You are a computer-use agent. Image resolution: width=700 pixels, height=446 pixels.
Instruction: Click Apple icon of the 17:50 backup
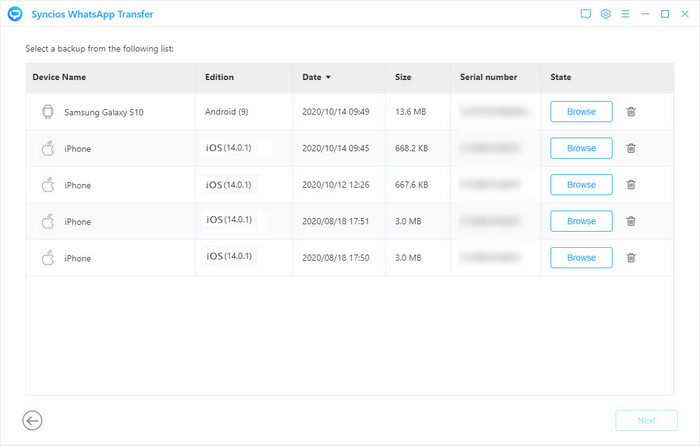[48, 258]
